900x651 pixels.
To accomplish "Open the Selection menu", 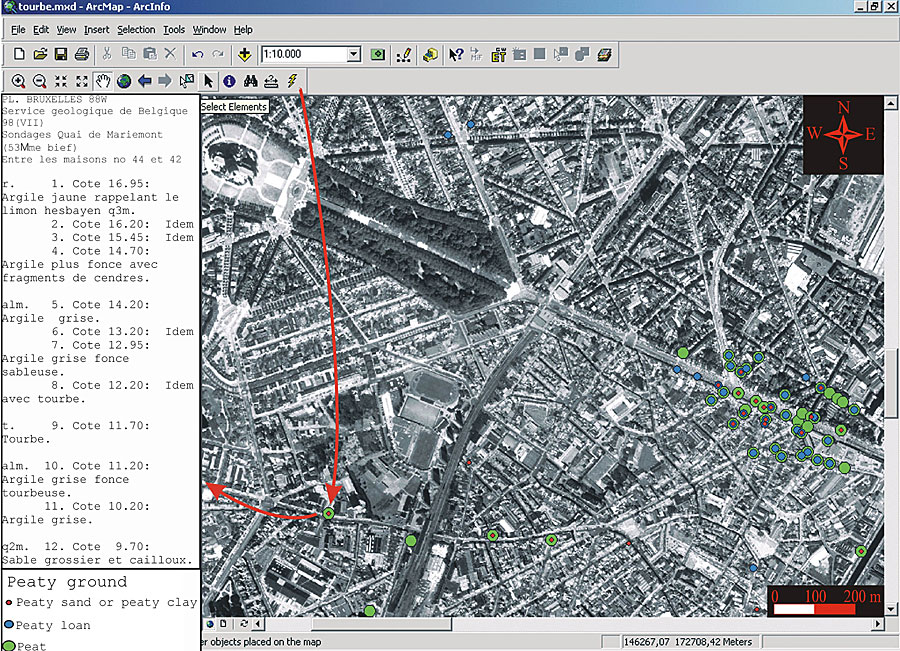I will pos(136,30).
